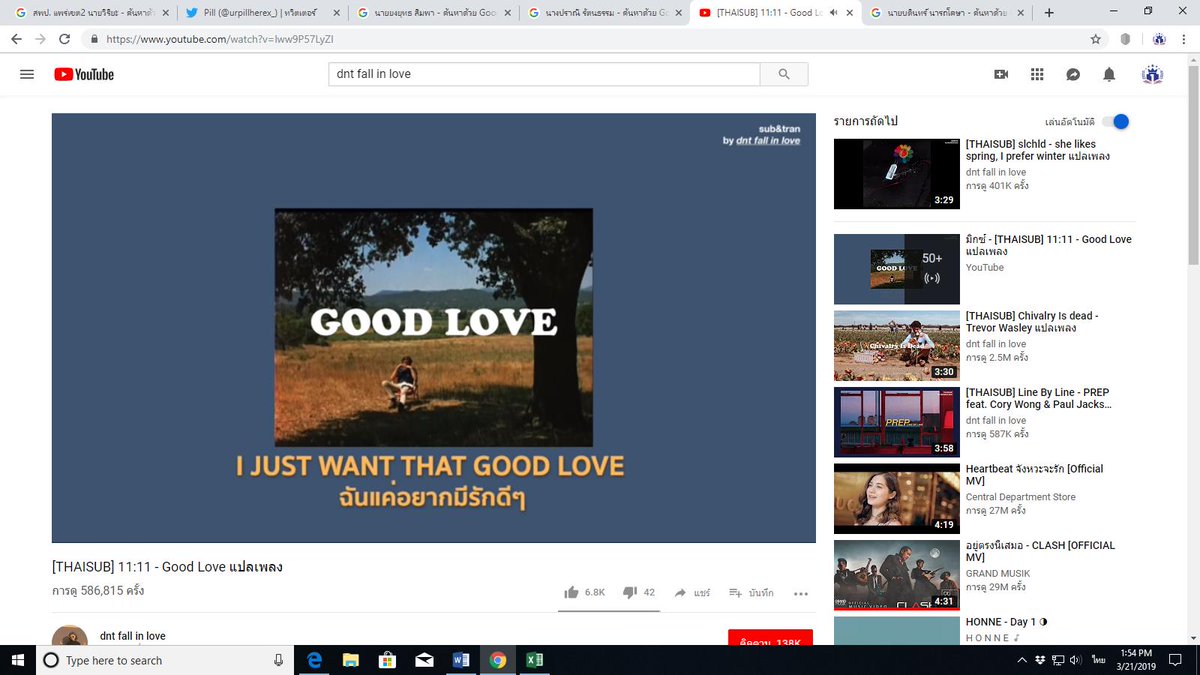Switch to the Twitter Pill tab
The height and width of the screenshot is (675, 1200).
260,13
